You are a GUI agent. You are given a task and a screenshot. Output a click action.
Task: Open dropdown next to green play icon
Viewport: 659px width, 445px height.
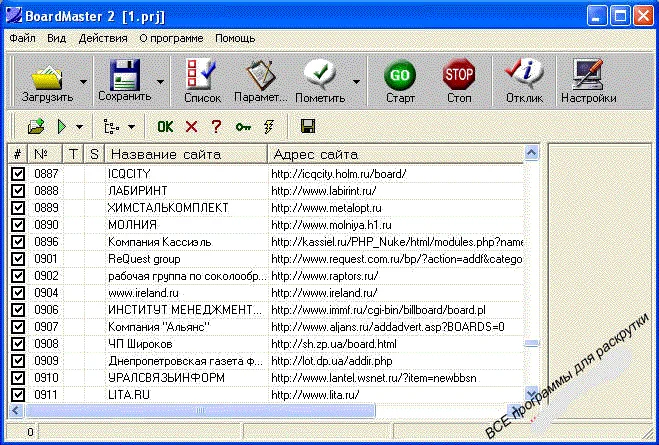coord(79,126)
